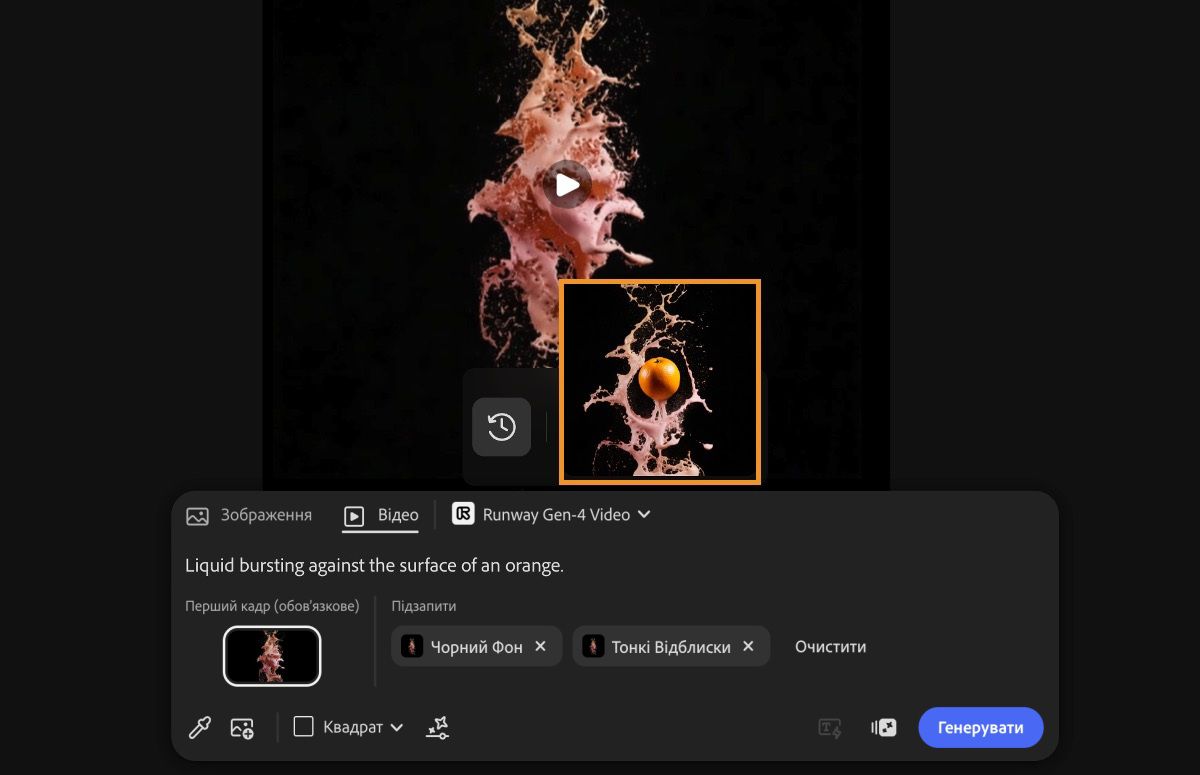Click the Runway logo icon
Viewport: 1200px width, 775px height.
pyautogui.click(x=463, y=514)
